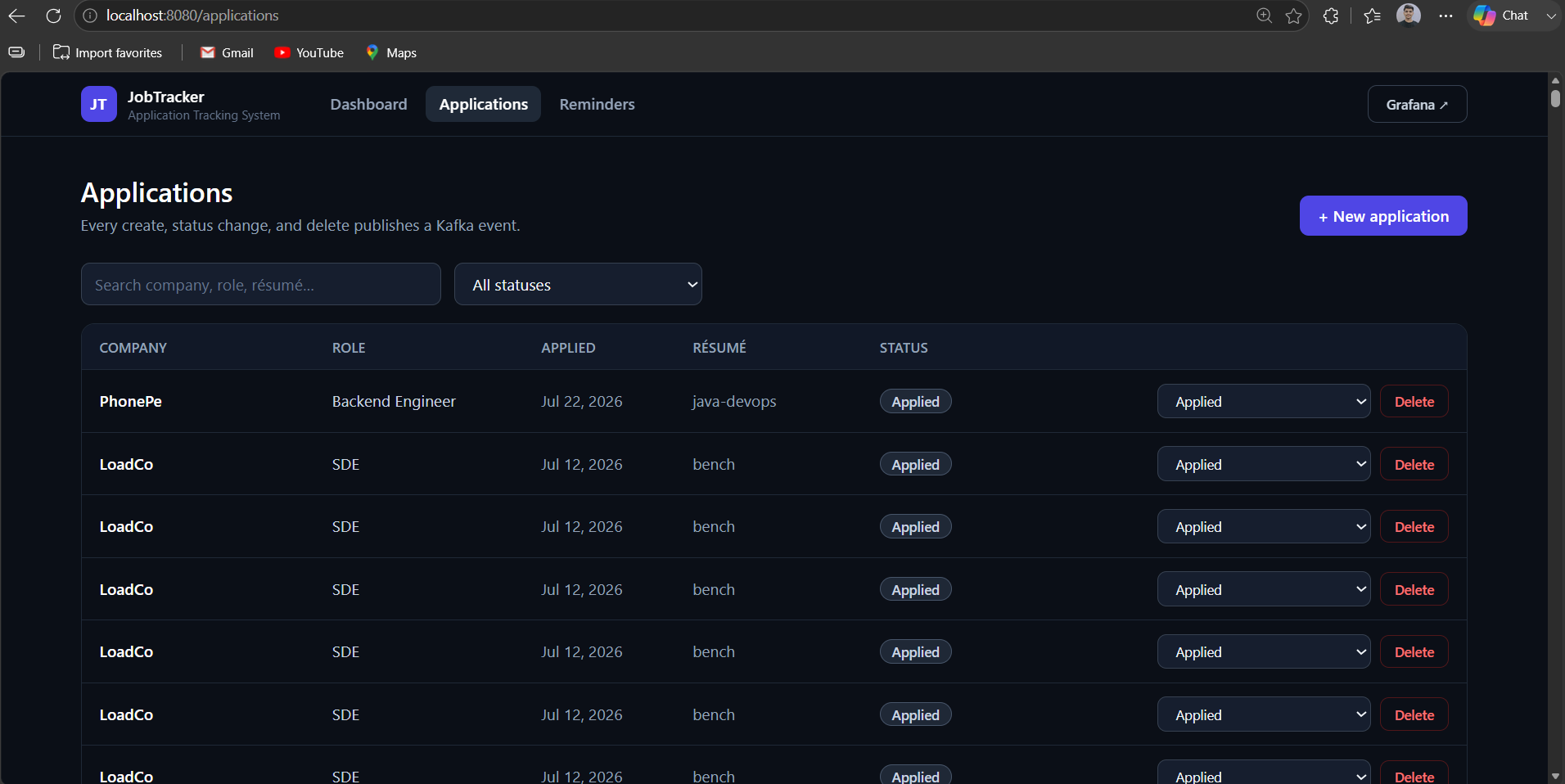Click the JobTracker title text
Screen dimensions: 1565x784
[165, 97]
